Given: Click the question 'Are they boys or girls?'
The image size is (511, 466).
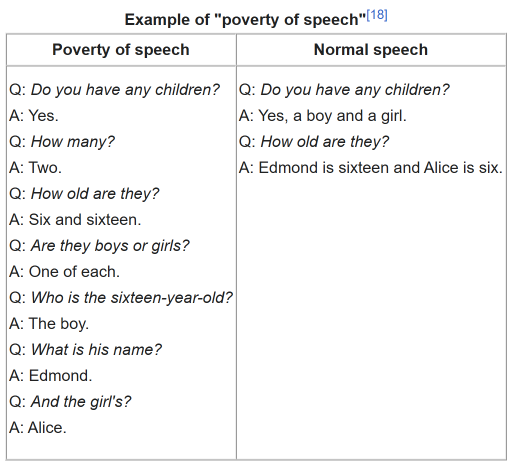Looking at the screenshot, I should point(110,246).
